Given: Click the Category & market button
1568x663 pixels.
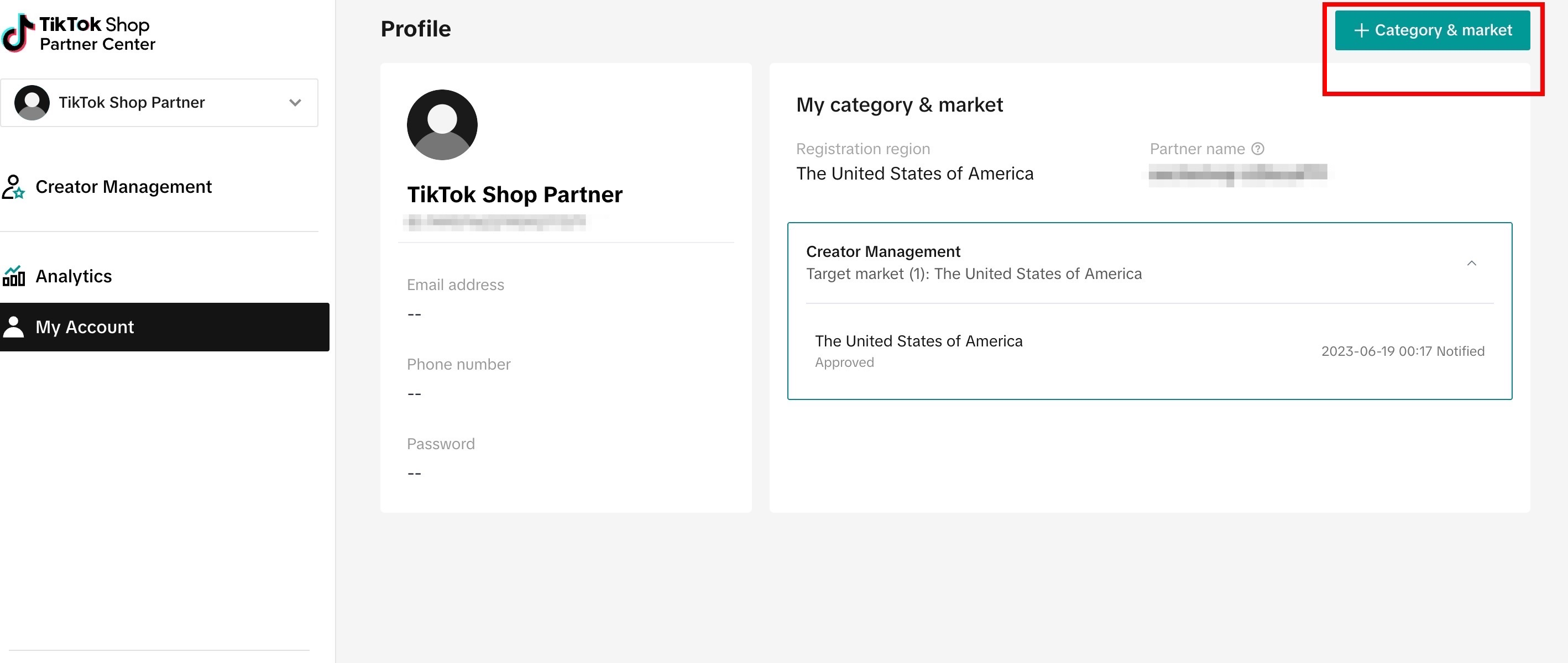Looking at the screenshot, I should 1442,30.
